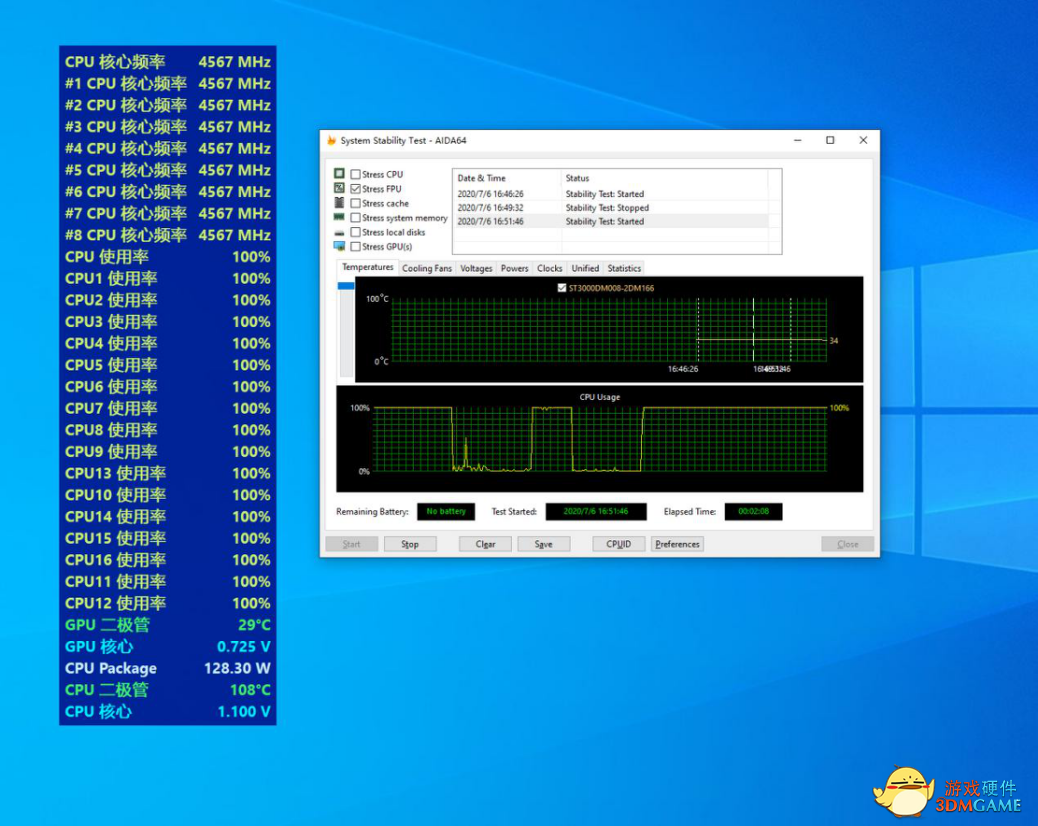The width and height of the screenshot is (1038, 826).
Task: Switch to the Temperatures tab
Action: (x=367, y=267)
